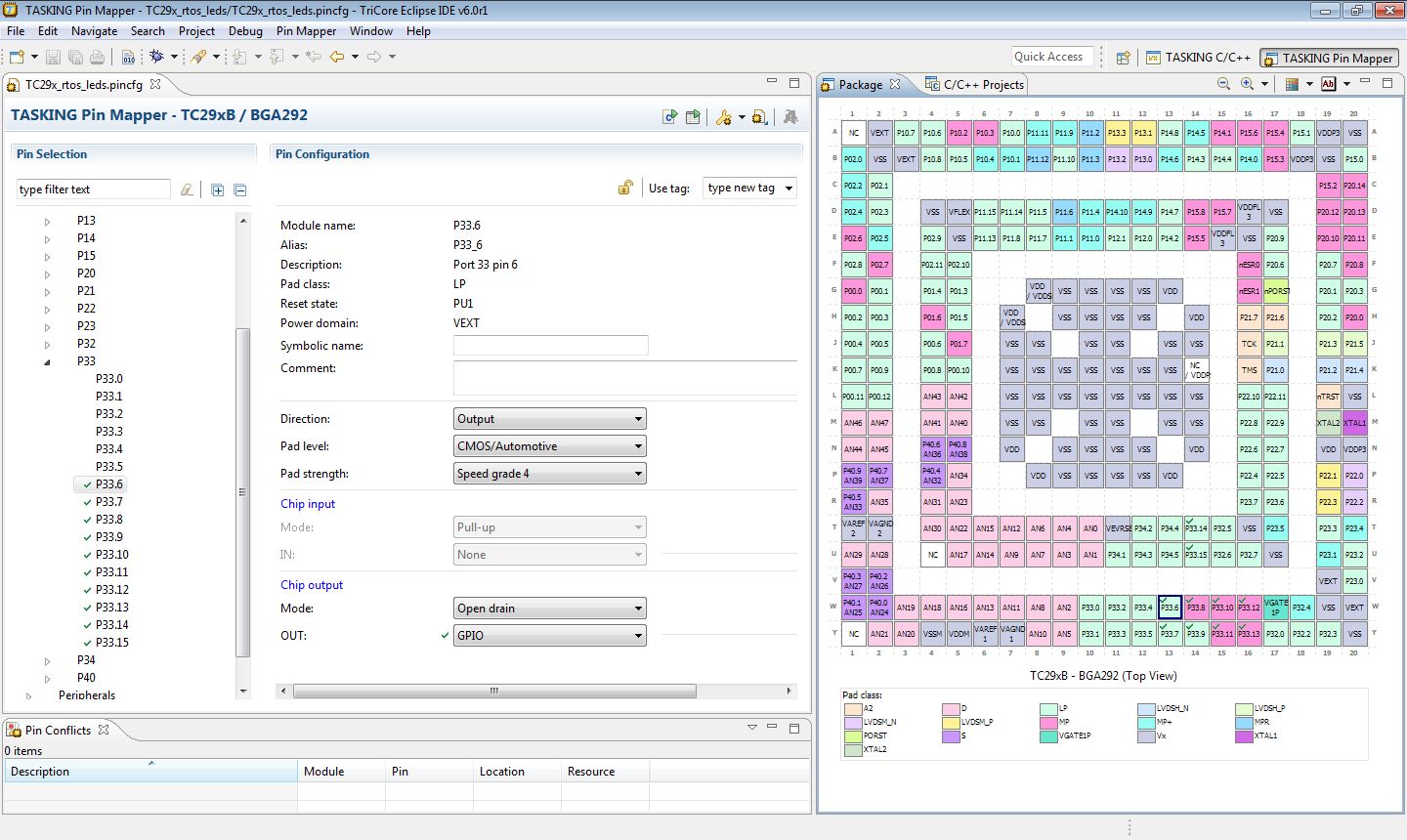Open the Pin Mapper menu
Viewport: 1407px width, 840px height.
point(306,31)
